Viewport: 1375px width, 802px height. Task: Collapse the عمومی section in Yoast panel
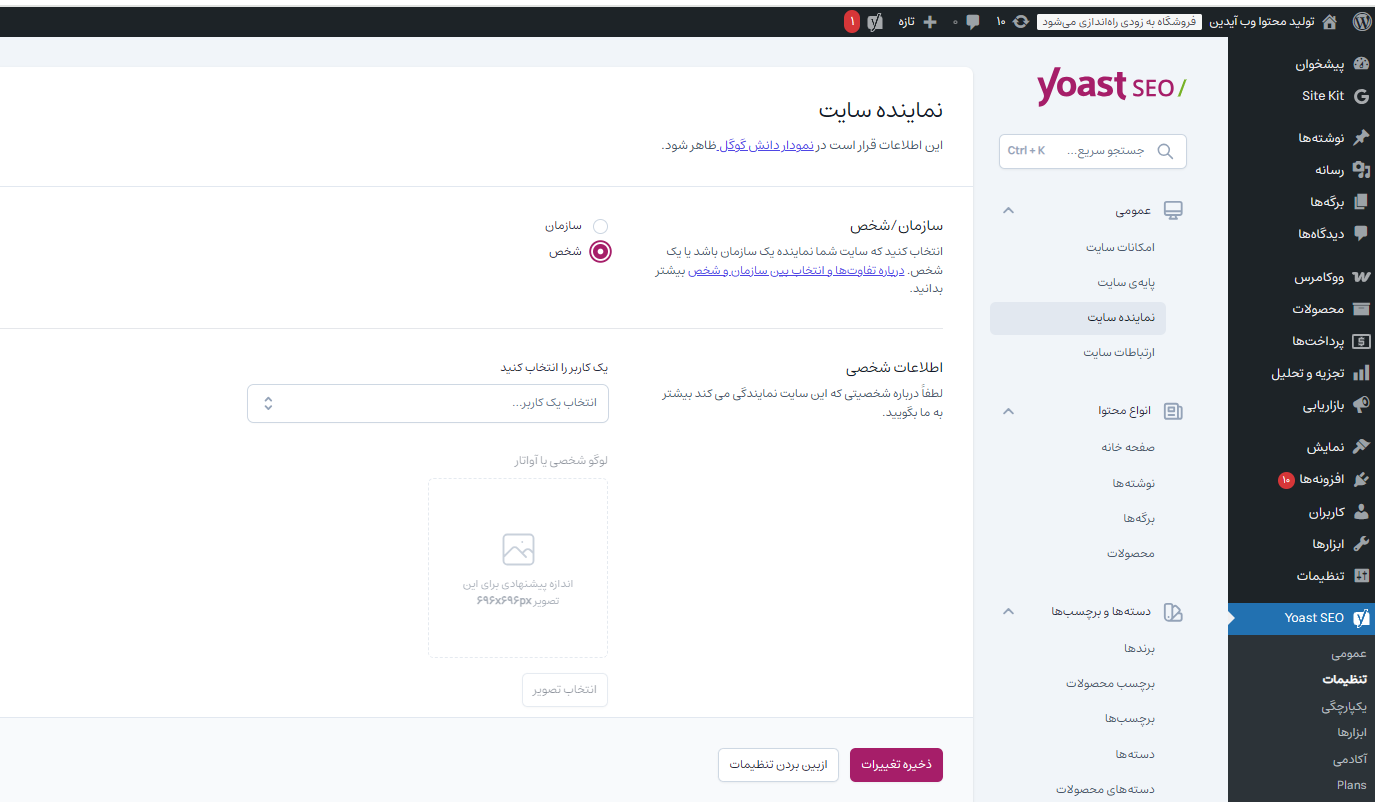[1008, 210]
